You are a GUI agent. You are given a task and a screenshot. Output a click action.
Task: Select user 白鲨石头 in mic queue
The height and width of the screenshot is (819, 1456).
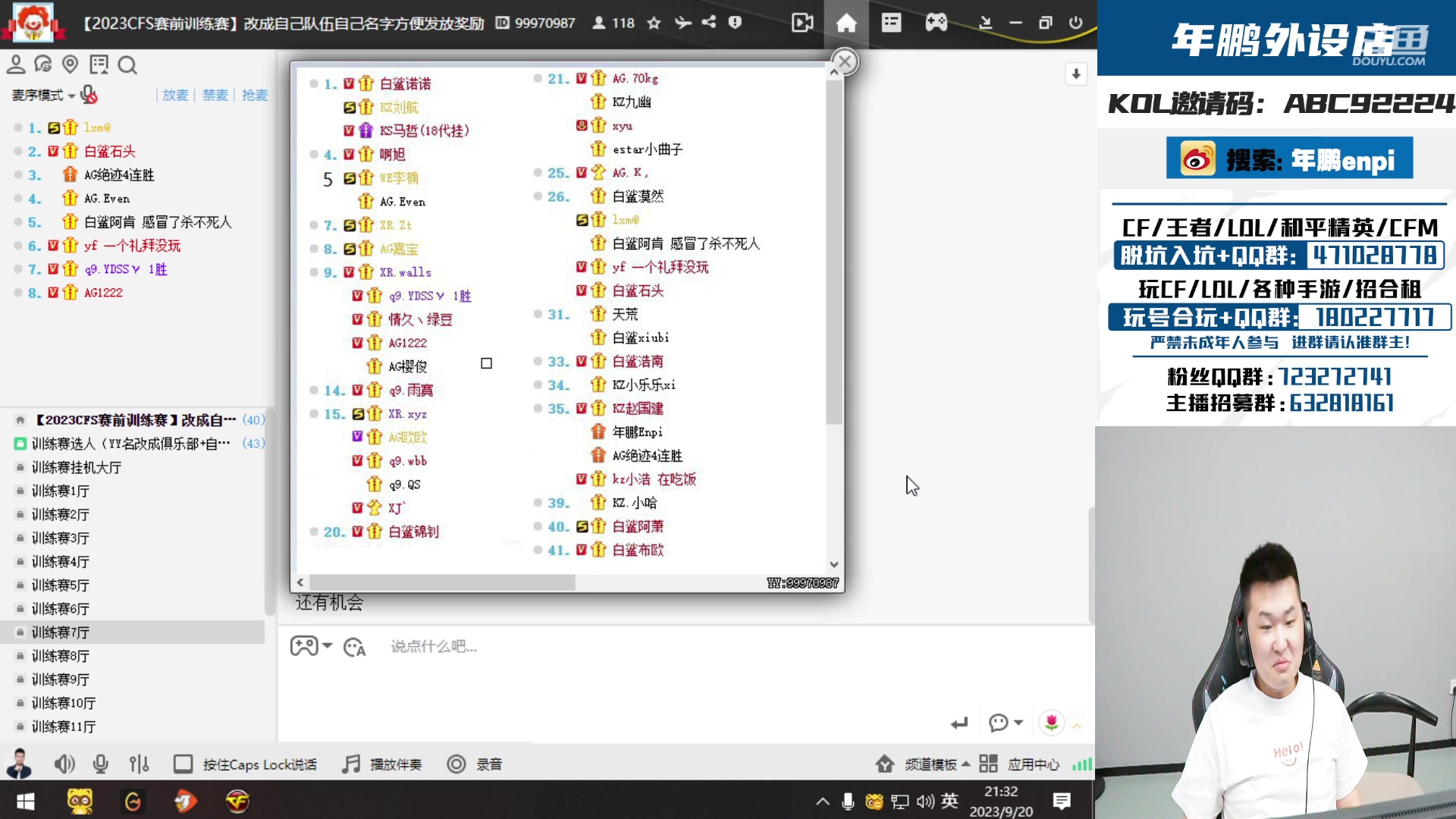click(x=109, y=151)
